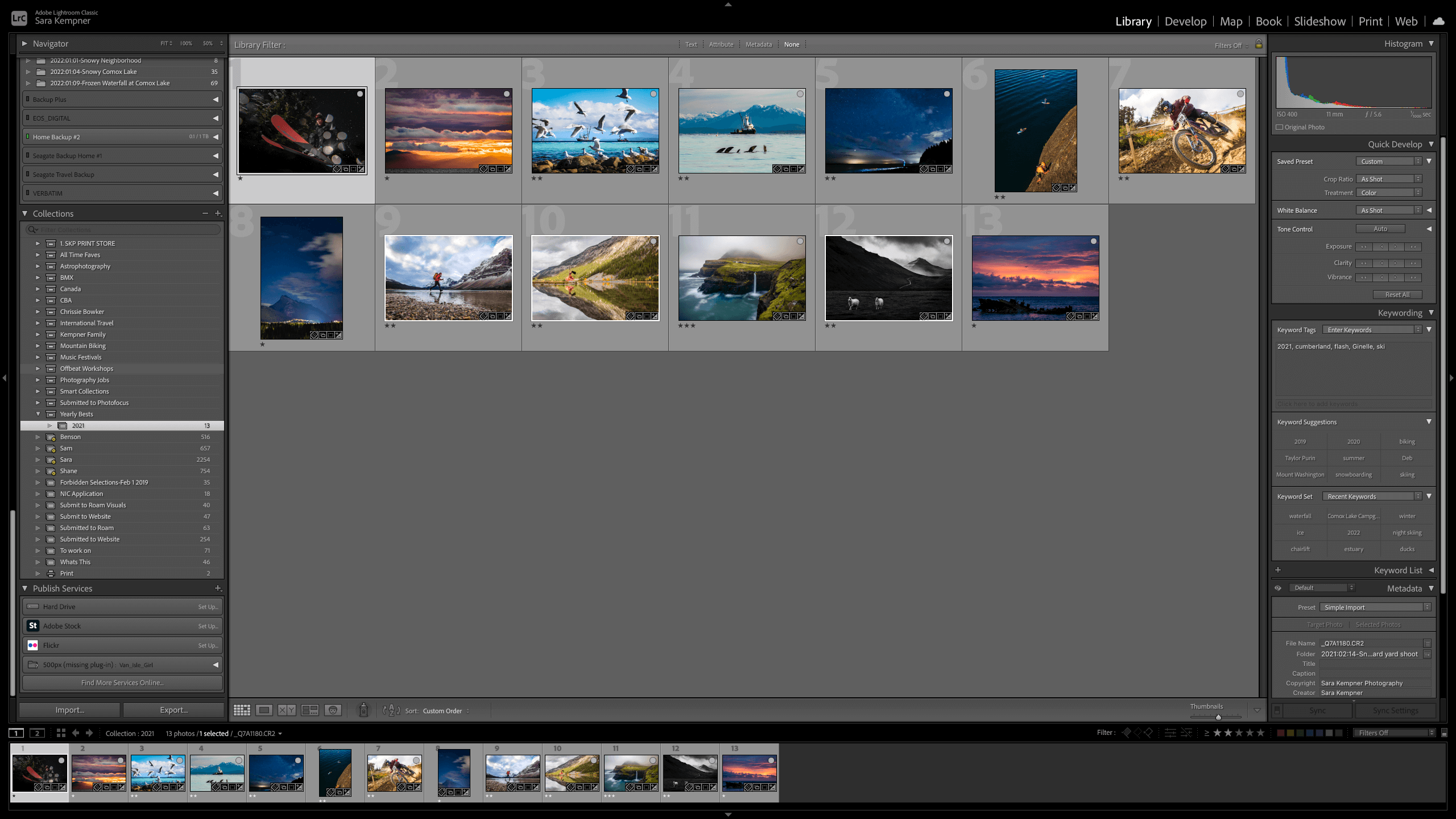Click the cloud sync icon
This screenshot has width=1456, height=819.
1439,22
